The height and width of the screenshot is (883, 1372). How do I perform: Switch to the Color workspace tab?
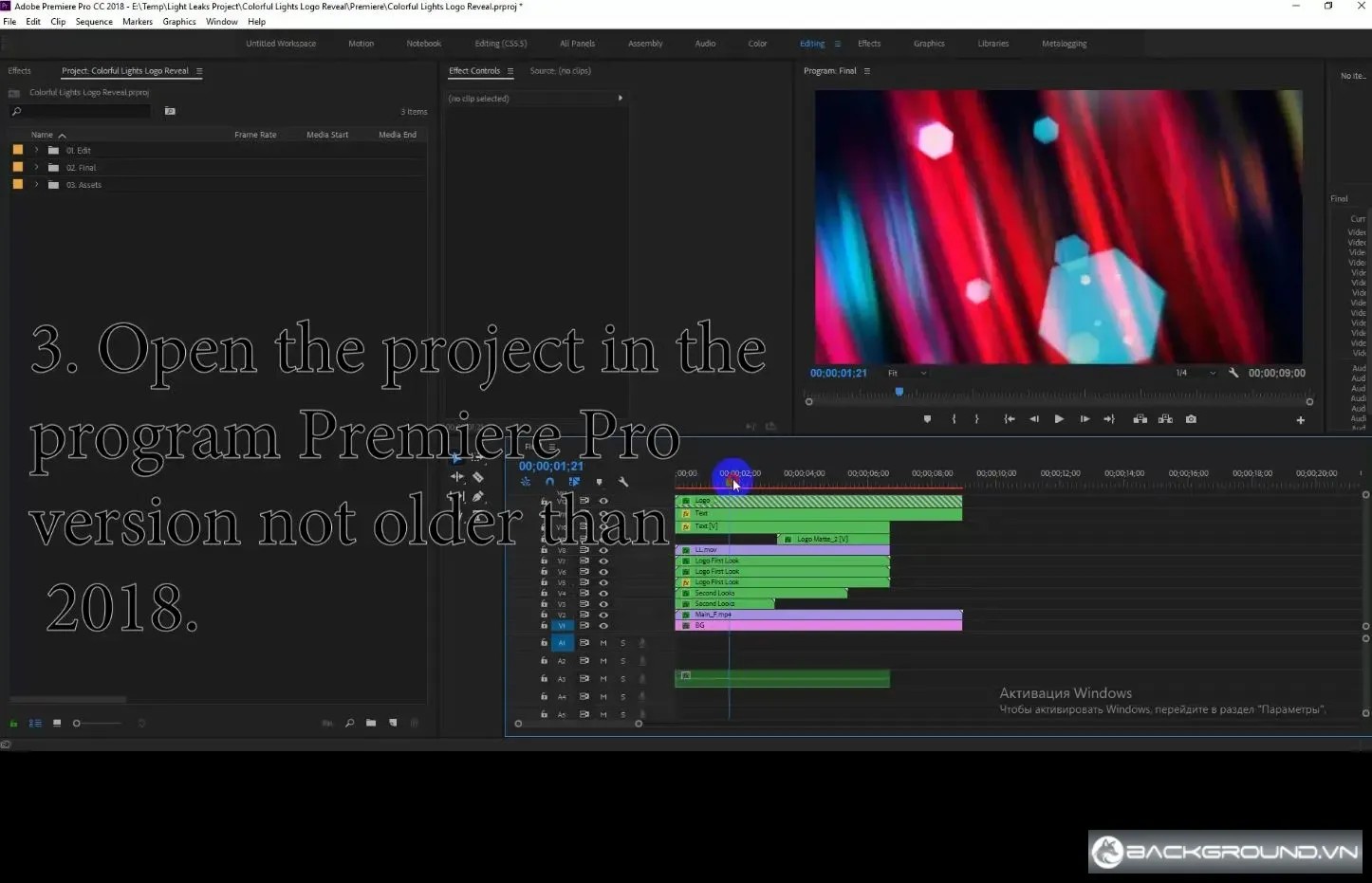(757, 44)
